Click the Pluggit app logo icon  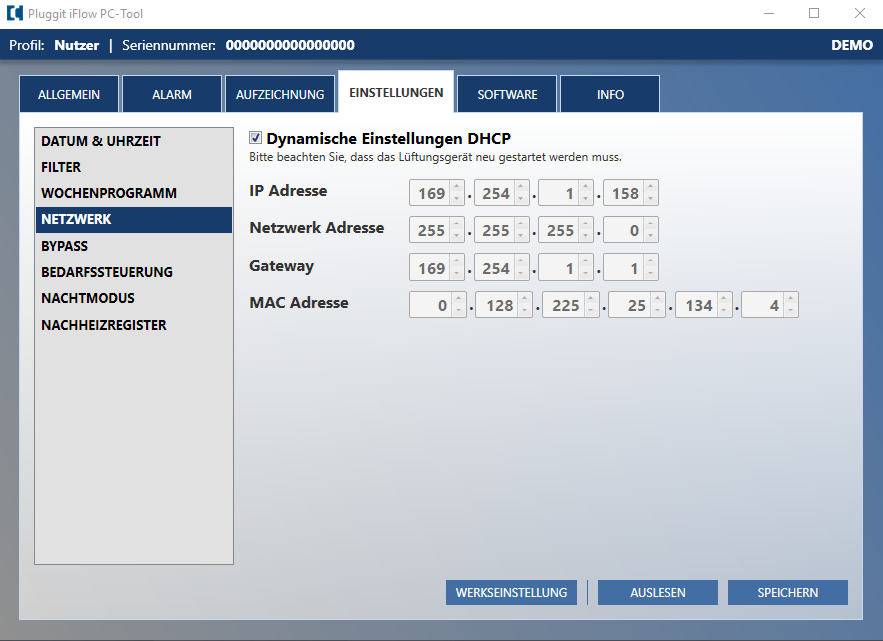point(14,14)
